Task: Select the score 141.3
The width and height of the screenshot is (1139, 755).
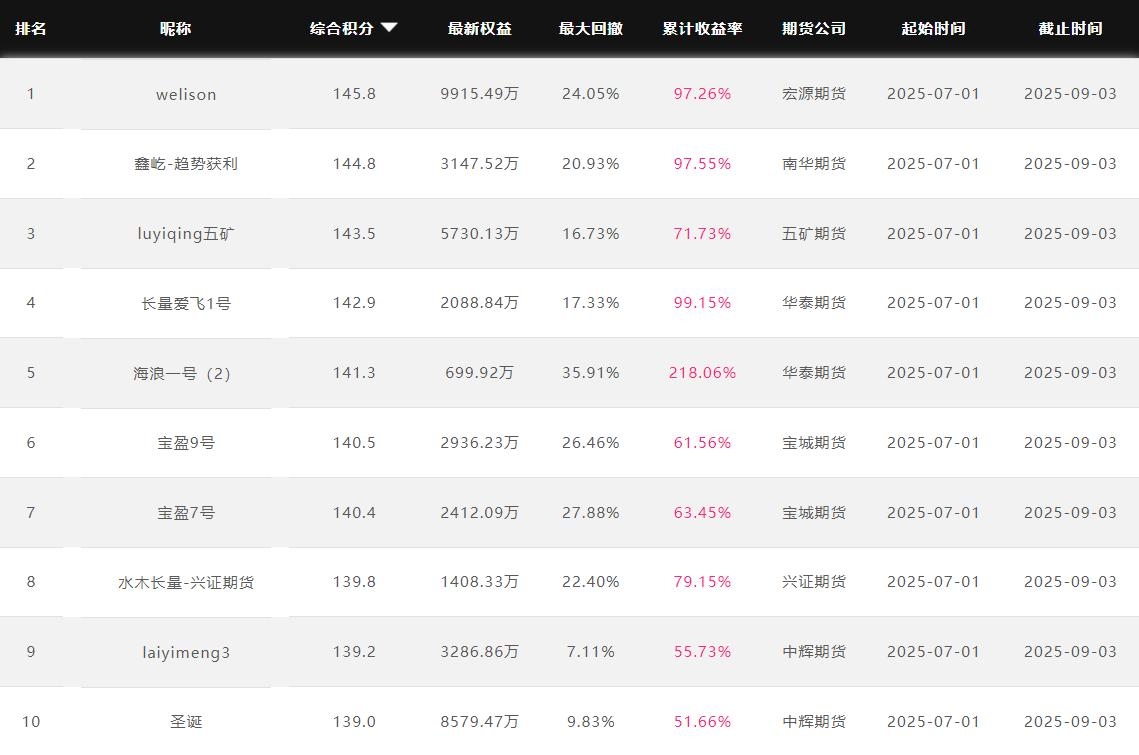Action: 354,372
